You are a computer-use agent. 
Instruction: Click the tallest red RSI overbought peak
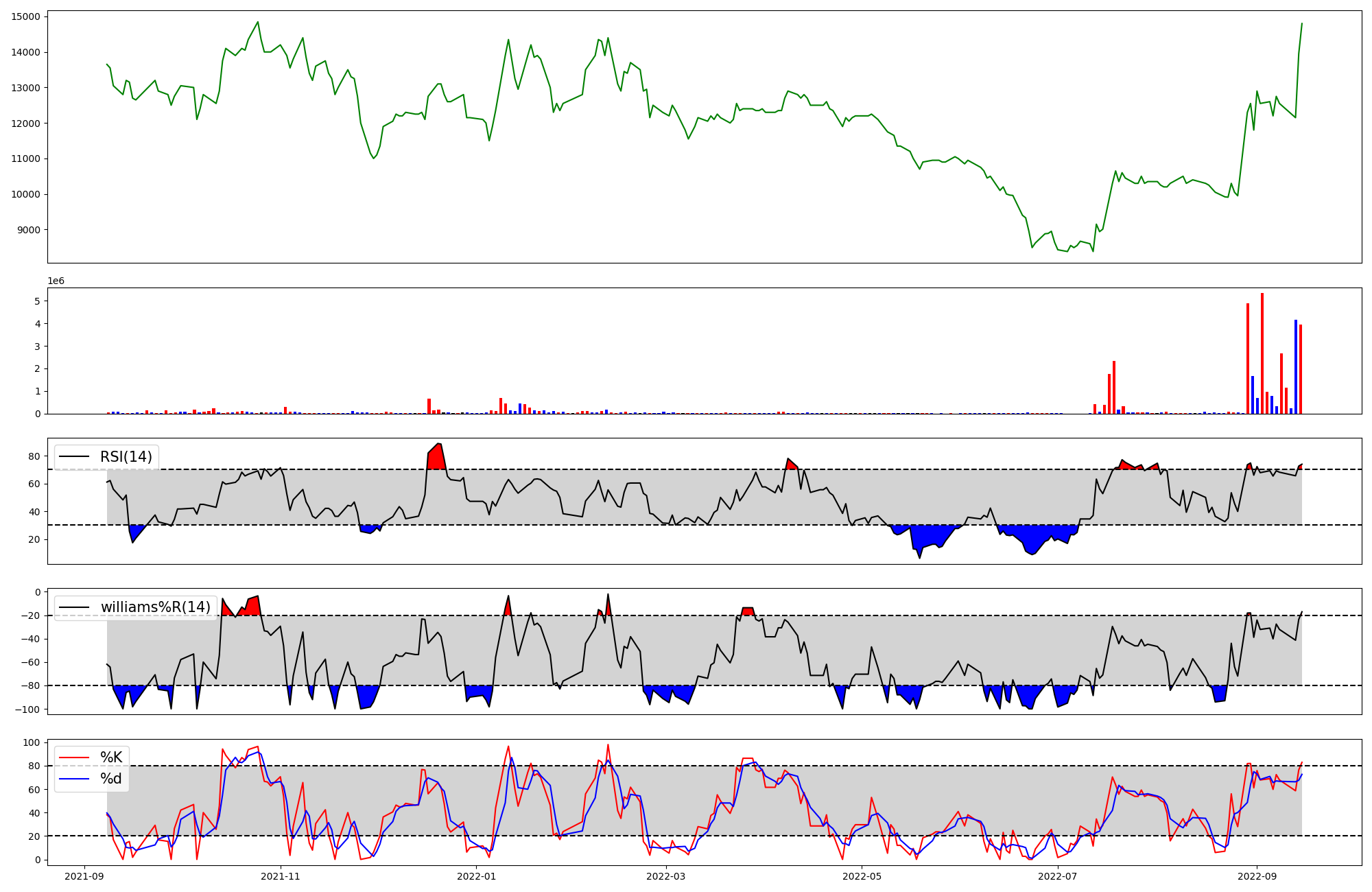pyautogui.click(x=438, y=455)
